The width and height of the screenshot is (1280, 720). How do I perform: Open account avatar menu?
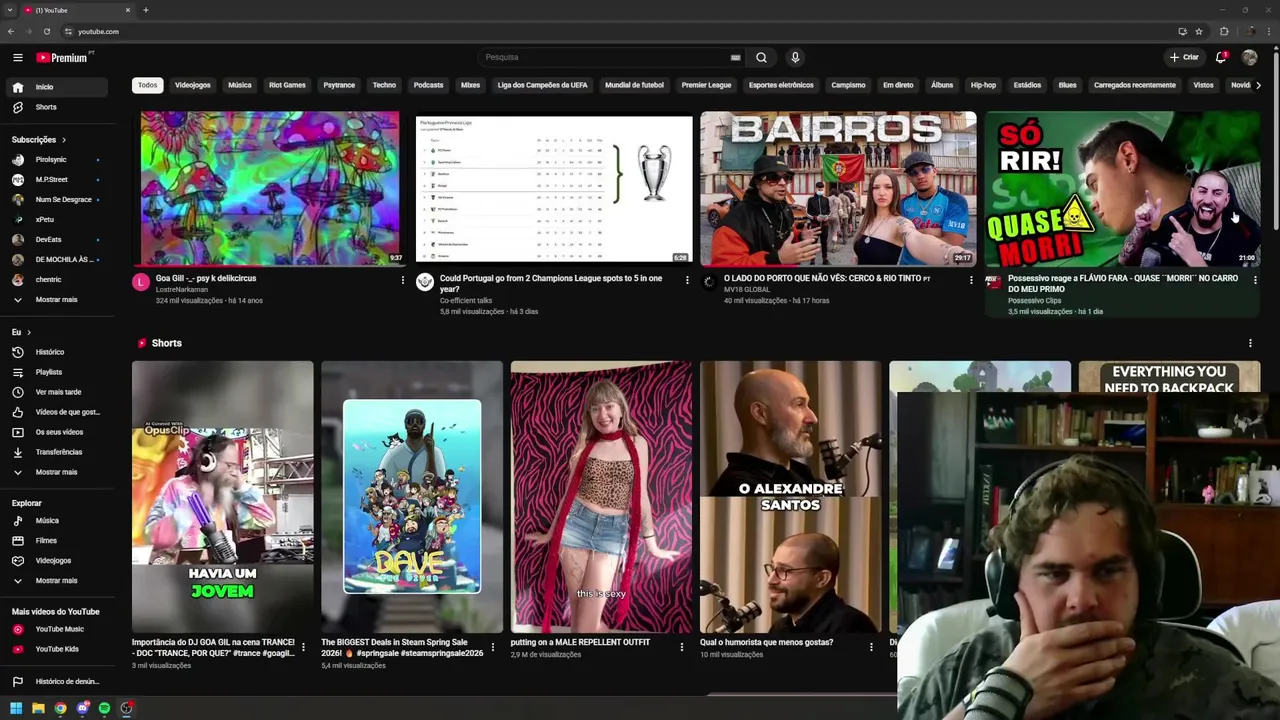pos(1249,58)
